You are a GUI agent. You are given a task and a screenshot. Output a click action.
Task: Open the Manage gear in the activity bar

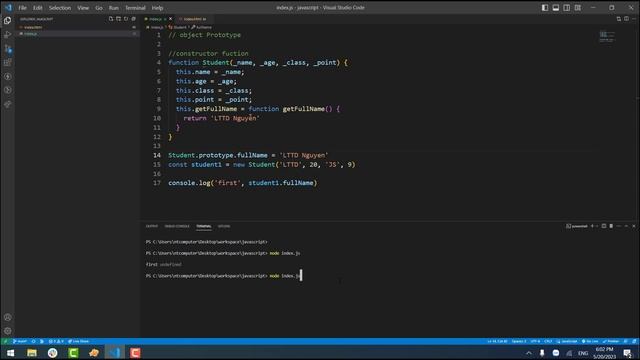[x=7, y=331]
